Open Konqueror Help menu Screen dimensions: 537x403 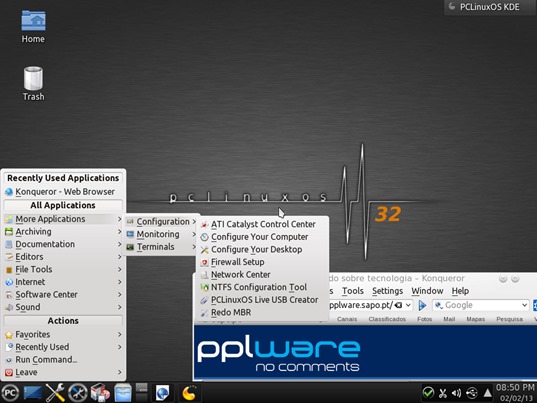[460, 291]
